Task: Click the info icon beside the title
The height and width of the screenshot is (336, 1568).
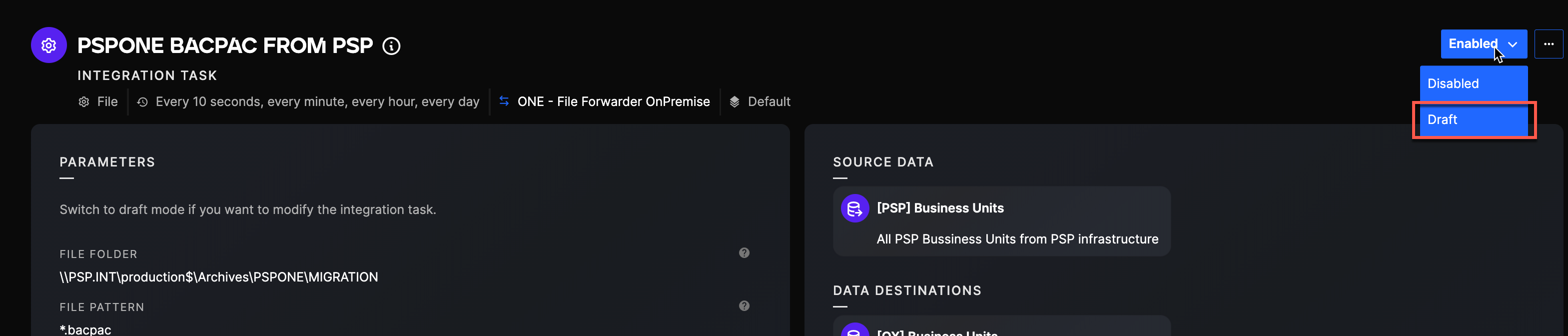Action: coord(391,46)
